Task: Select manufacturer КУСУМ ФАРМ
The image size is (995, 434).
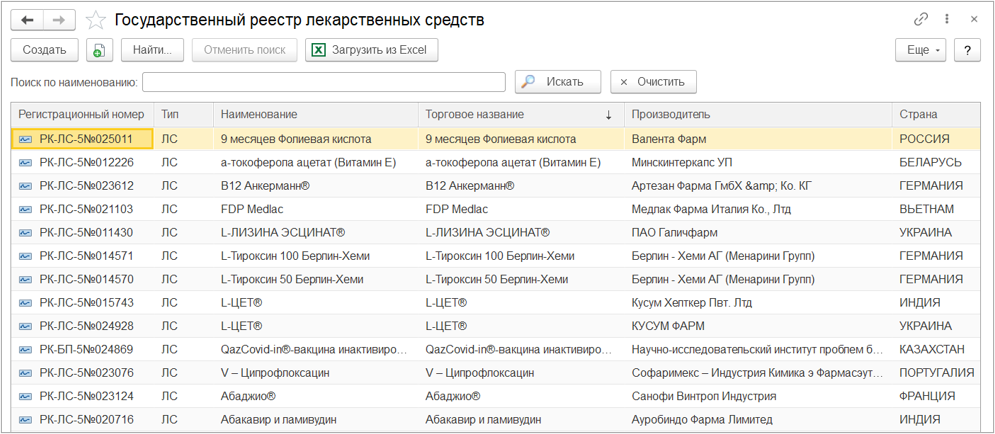Action: 668,326
